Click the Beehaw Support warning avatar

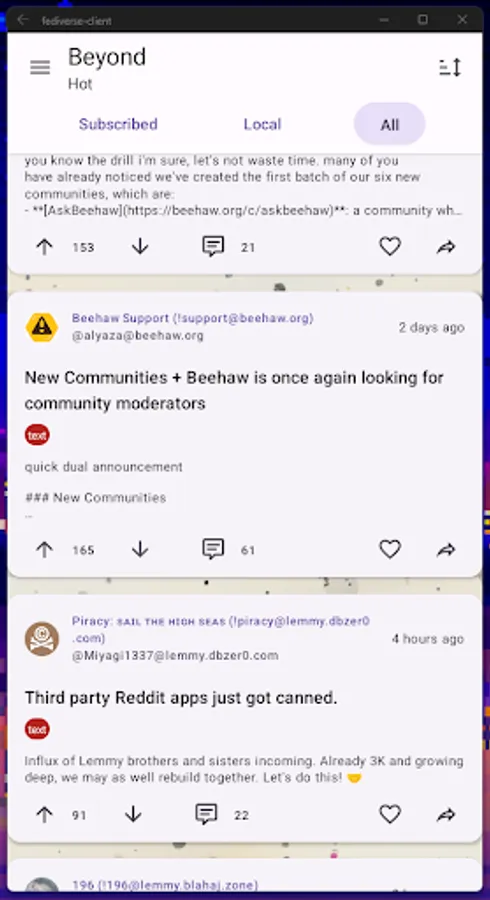click(42, 327)
